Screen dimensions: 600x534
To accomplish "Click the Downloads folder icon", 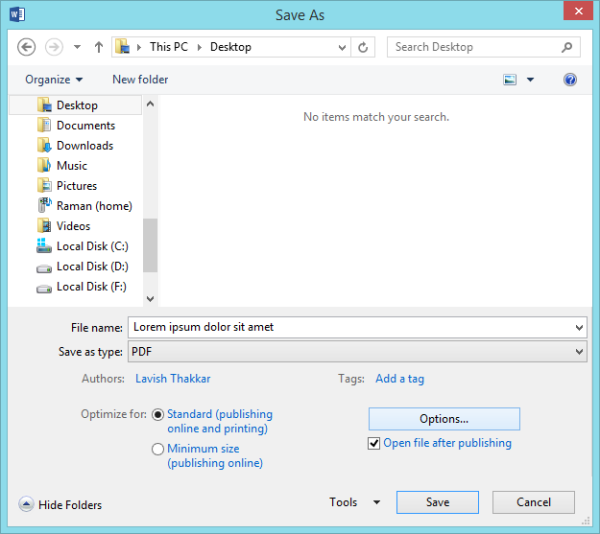I will 44,145.
